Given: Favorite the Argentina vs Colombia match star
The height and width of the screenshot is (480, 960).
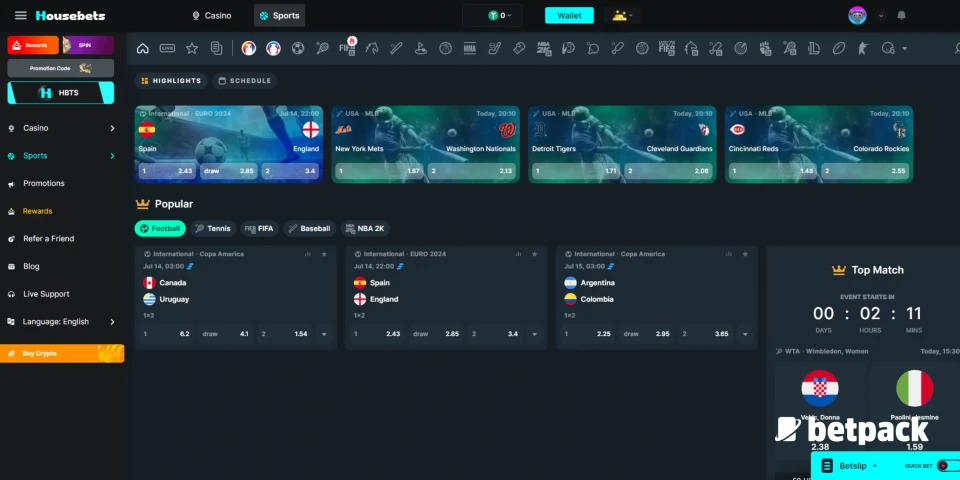Looking at the screenshot, I should pos(745,254).
